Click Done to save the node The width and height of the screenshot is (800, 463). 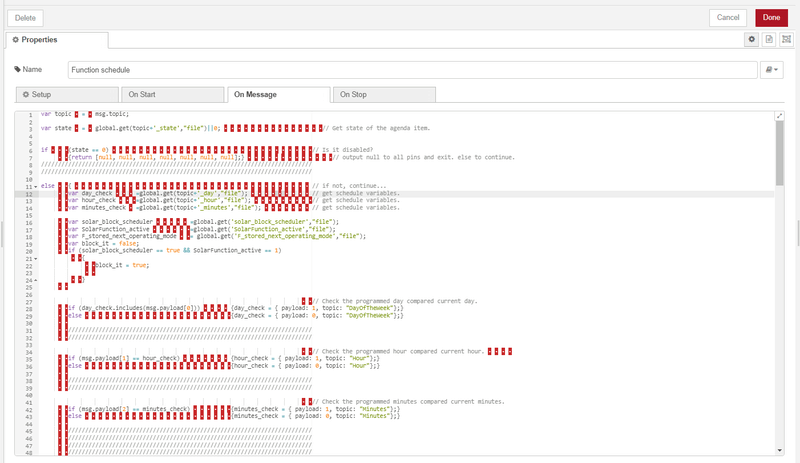[x=771, y=17]
